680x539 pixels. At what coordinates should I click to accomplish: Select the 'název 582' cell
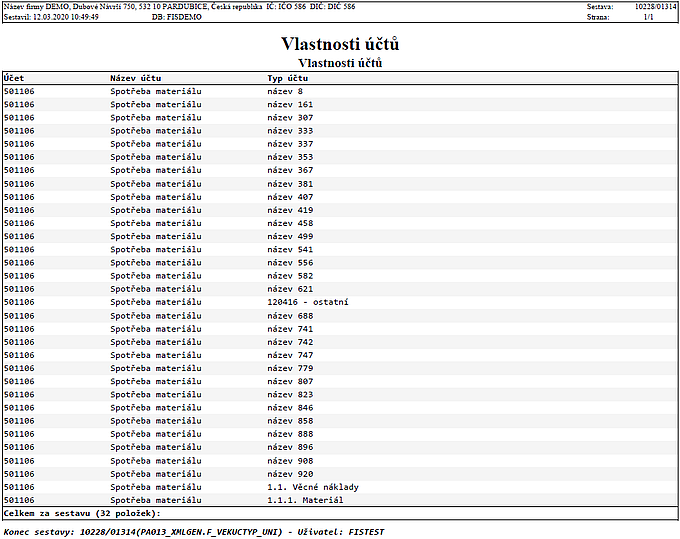[290, 276]
